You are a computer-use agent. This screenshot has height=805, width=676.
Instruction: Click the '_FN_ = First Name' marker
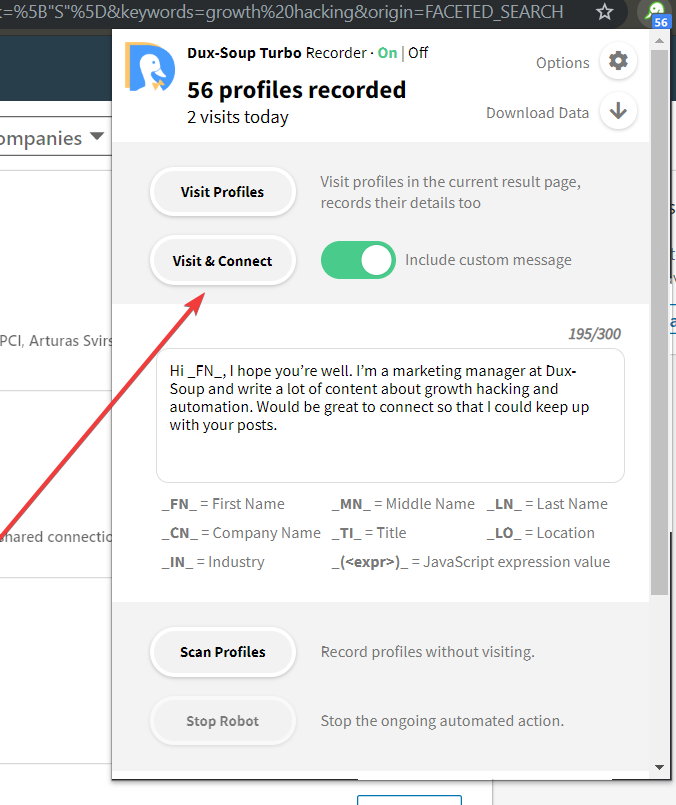[223, 504]
